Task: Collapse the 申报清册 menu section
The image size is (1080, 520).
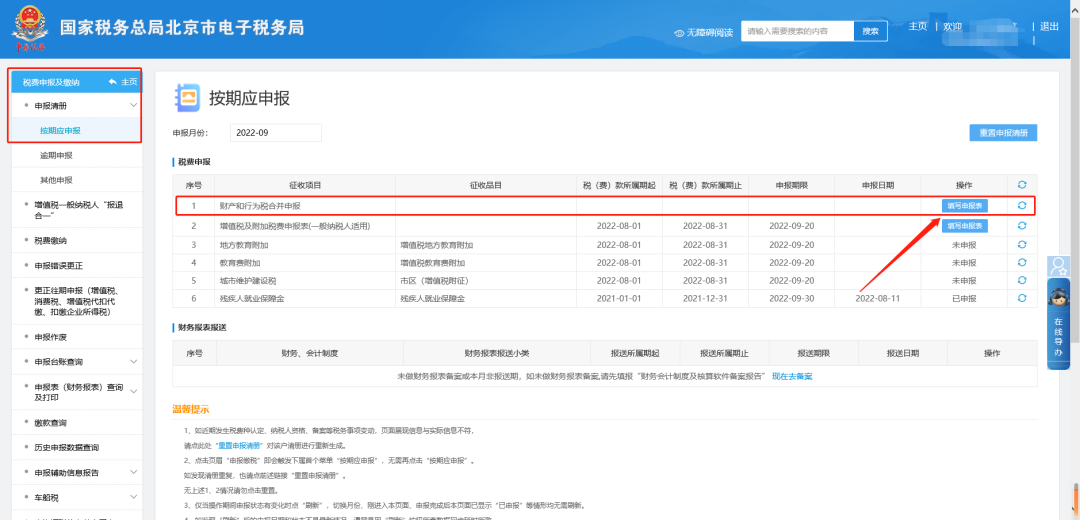Action: (x=134, y=105)
